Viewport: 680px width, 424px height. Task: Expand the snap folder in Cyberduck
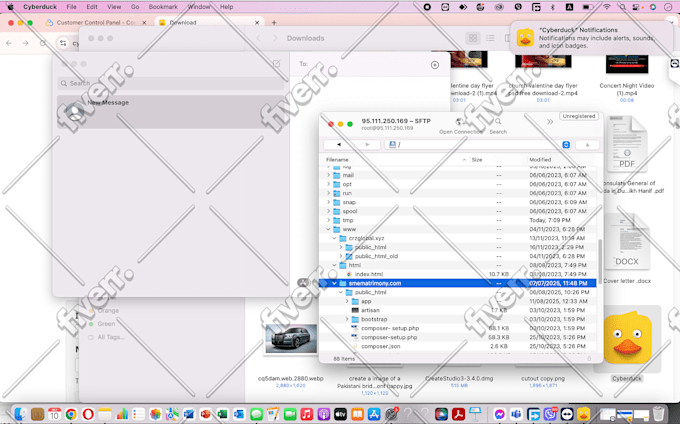coord(328,202)
